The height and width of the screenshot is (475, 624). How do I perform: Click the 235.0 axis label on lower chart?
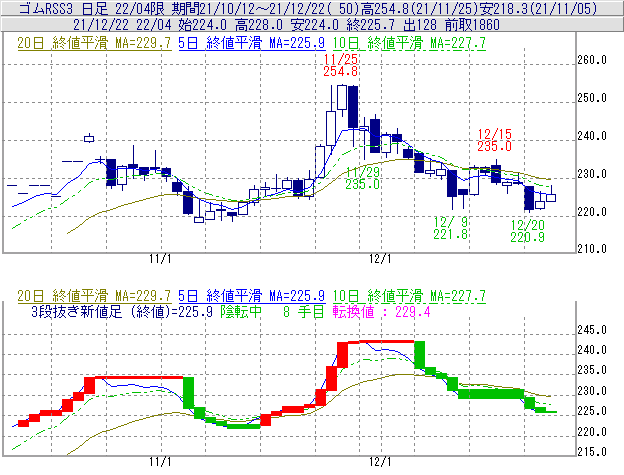(x=592, y=370)
